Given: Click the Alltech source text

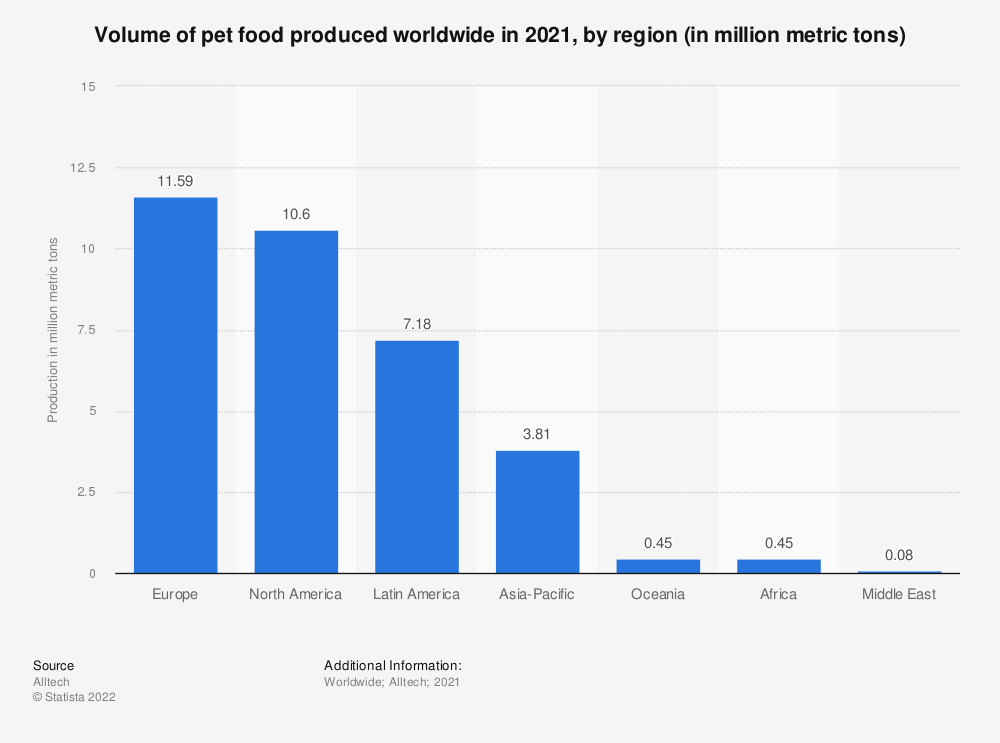Looking at the screenshot, I should tap(51, 682).
